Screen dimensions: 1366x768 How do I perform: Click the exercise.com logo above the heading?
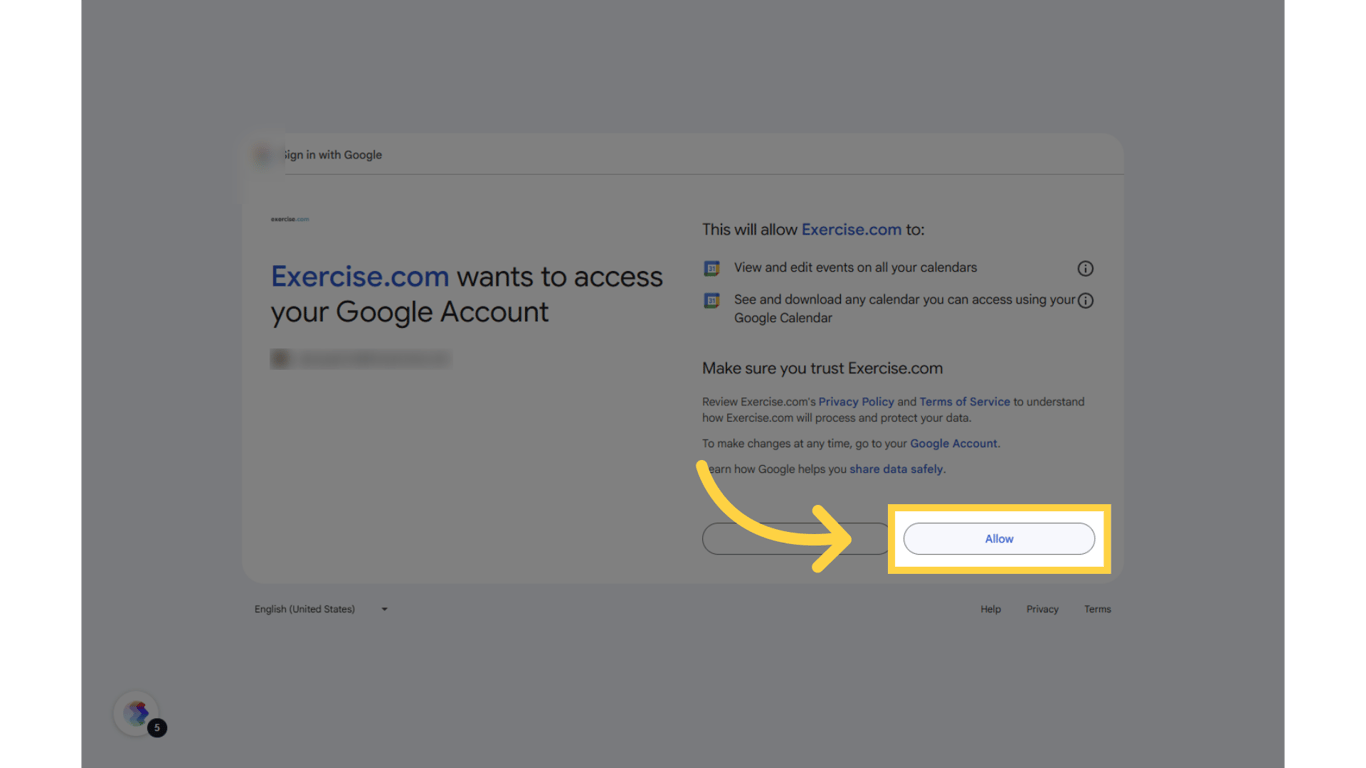290,219
